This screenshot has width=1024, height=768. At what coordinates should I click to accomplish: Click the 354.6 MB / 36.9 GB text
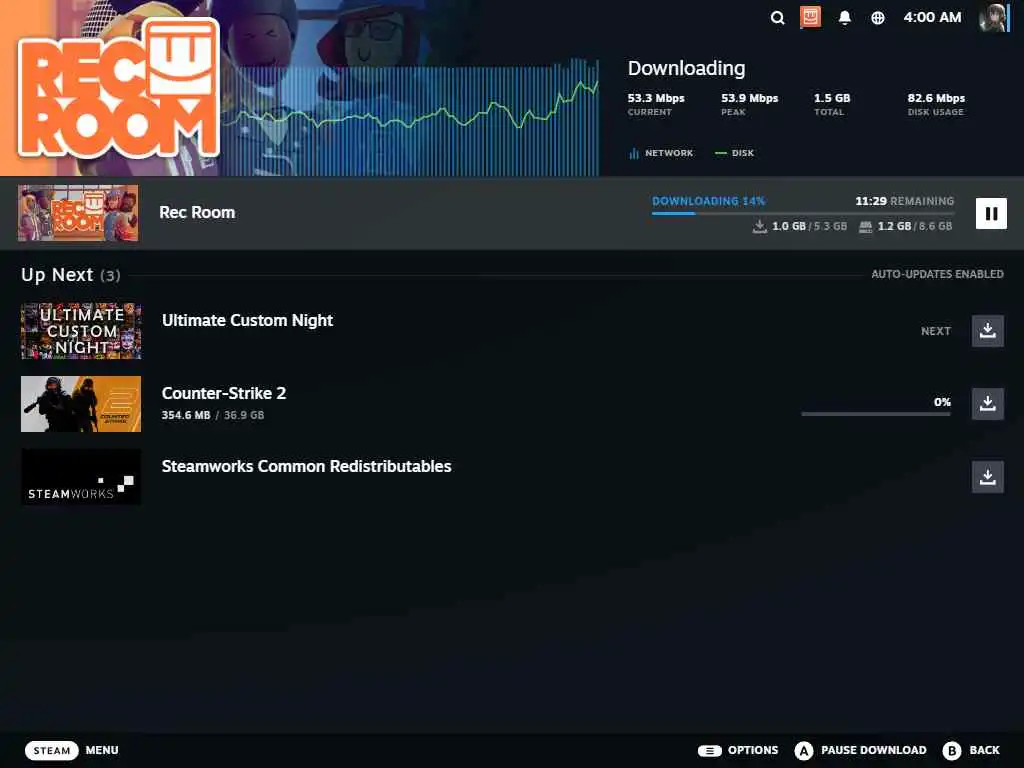[x=213, y=415]
